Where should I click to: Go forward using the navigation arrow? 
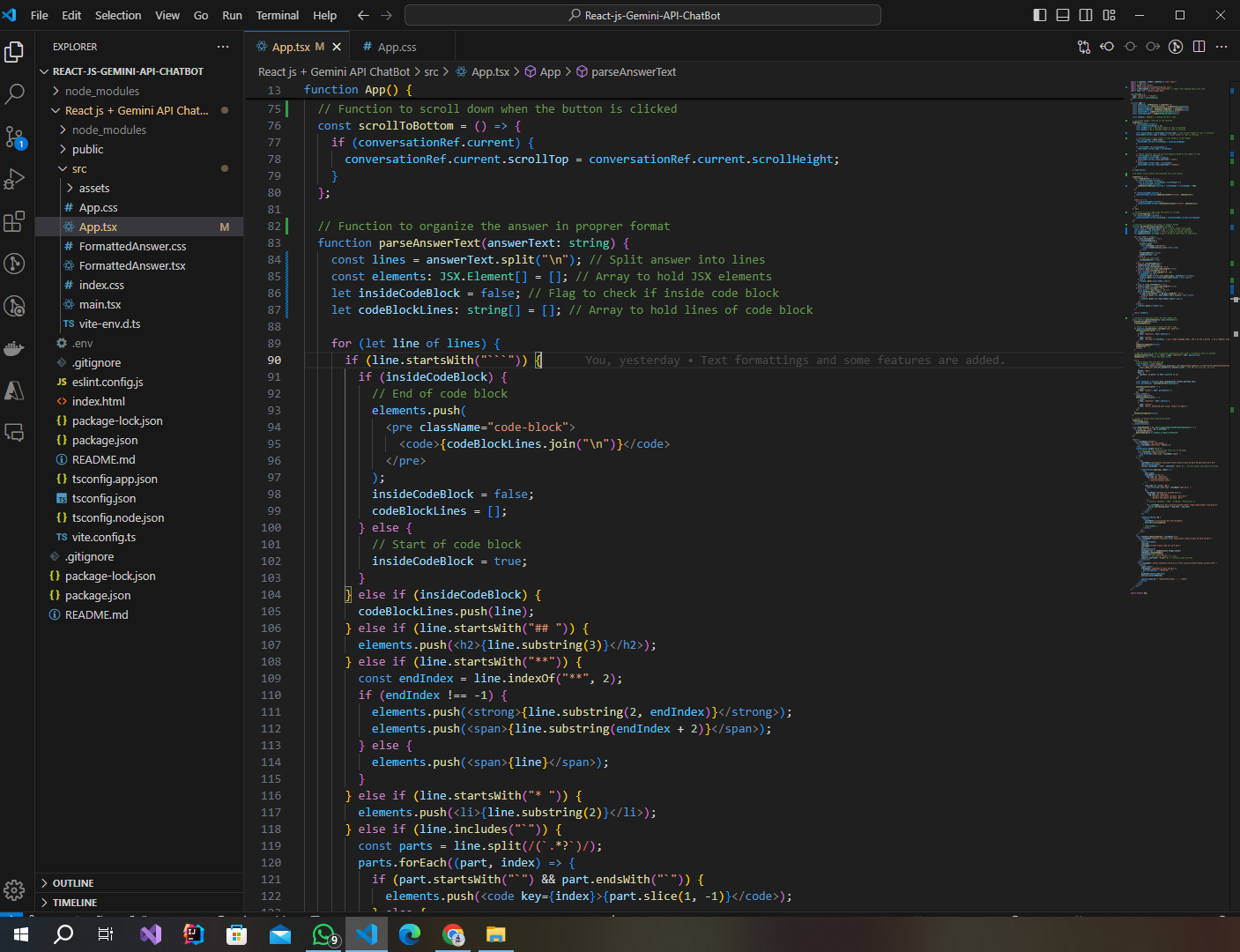[386, 15]
